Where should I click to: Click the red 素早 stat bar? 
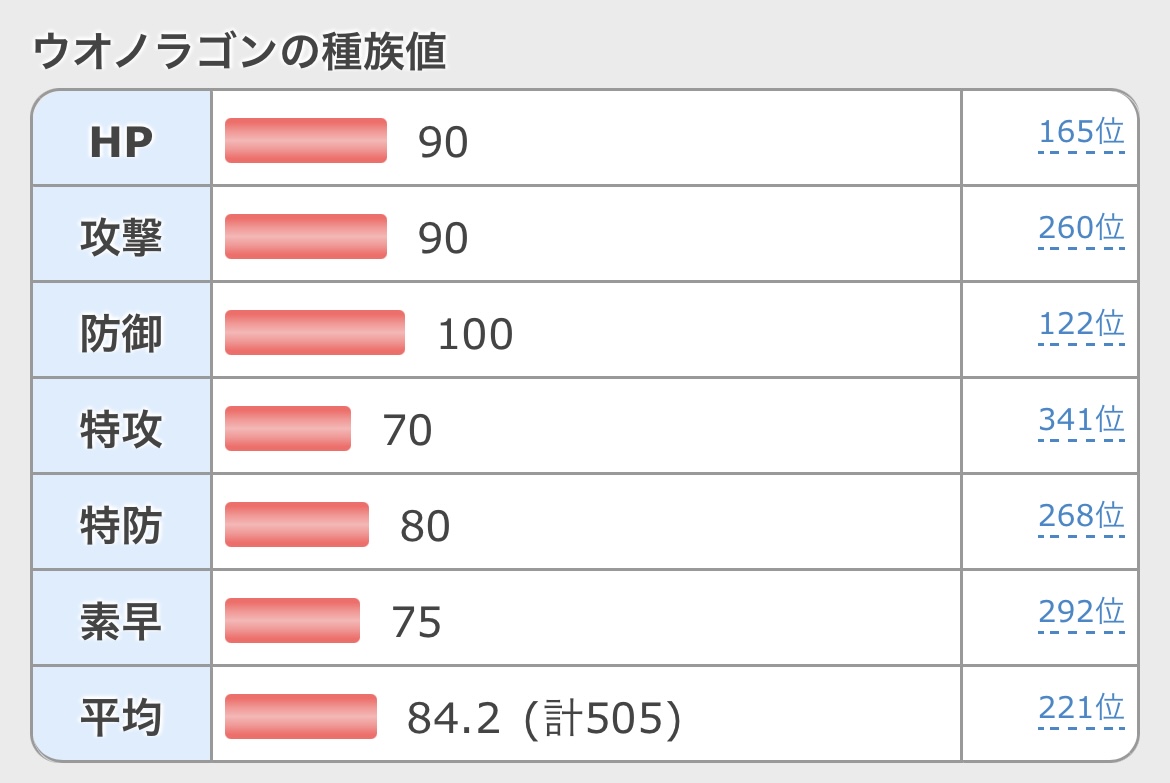click(x=292, y=621)
